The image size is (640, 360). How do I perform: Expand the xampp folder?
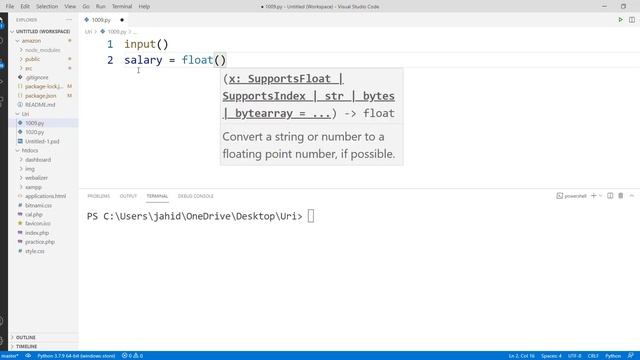tap(33, 187)
